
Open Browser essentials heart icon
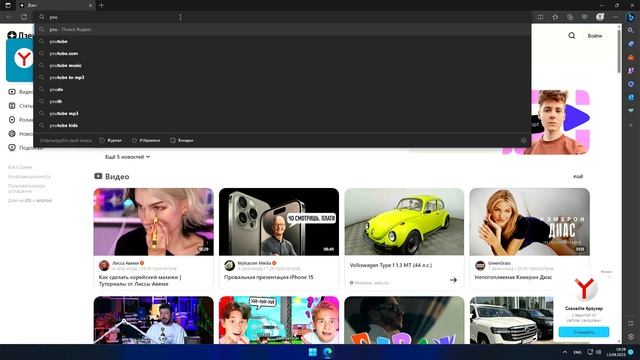point(584,17)
